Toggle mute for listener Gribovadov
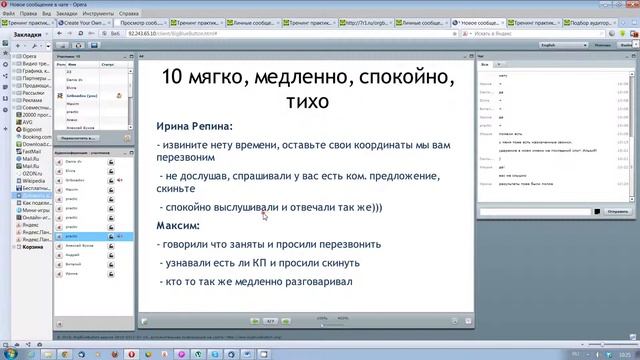Viewport: 640px width, 360px height. point(60,181)
